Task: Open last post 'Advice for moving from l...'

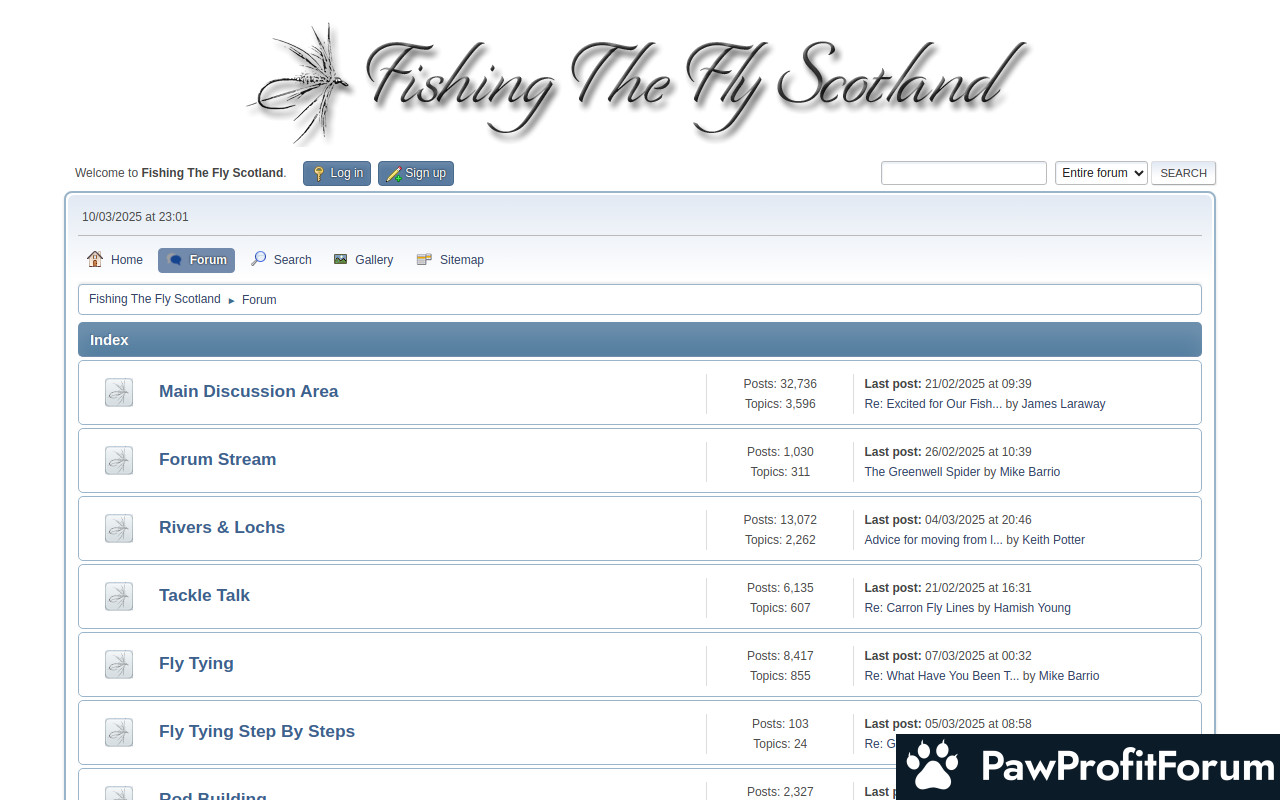Action: pos(934,540)
